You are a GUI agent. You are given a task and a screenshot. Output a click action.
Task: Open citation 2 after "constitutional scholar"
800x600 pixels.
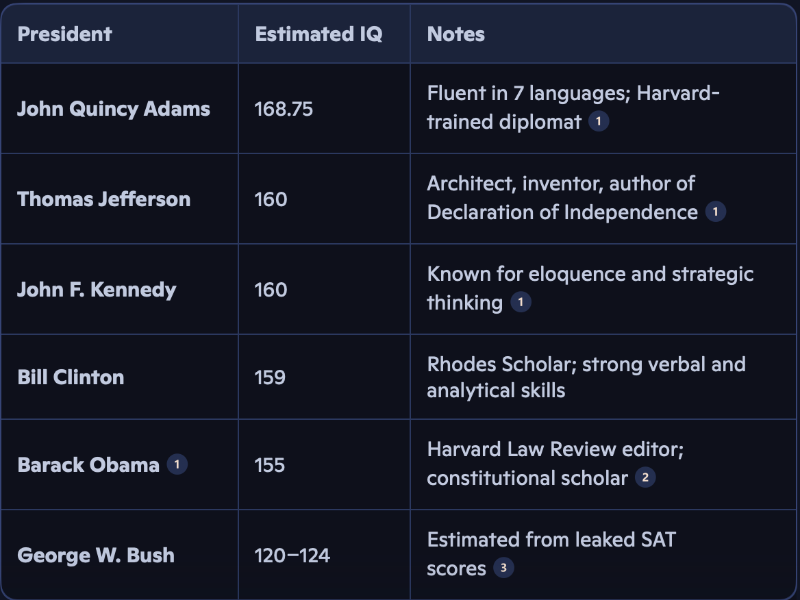[x=646, y=478]
